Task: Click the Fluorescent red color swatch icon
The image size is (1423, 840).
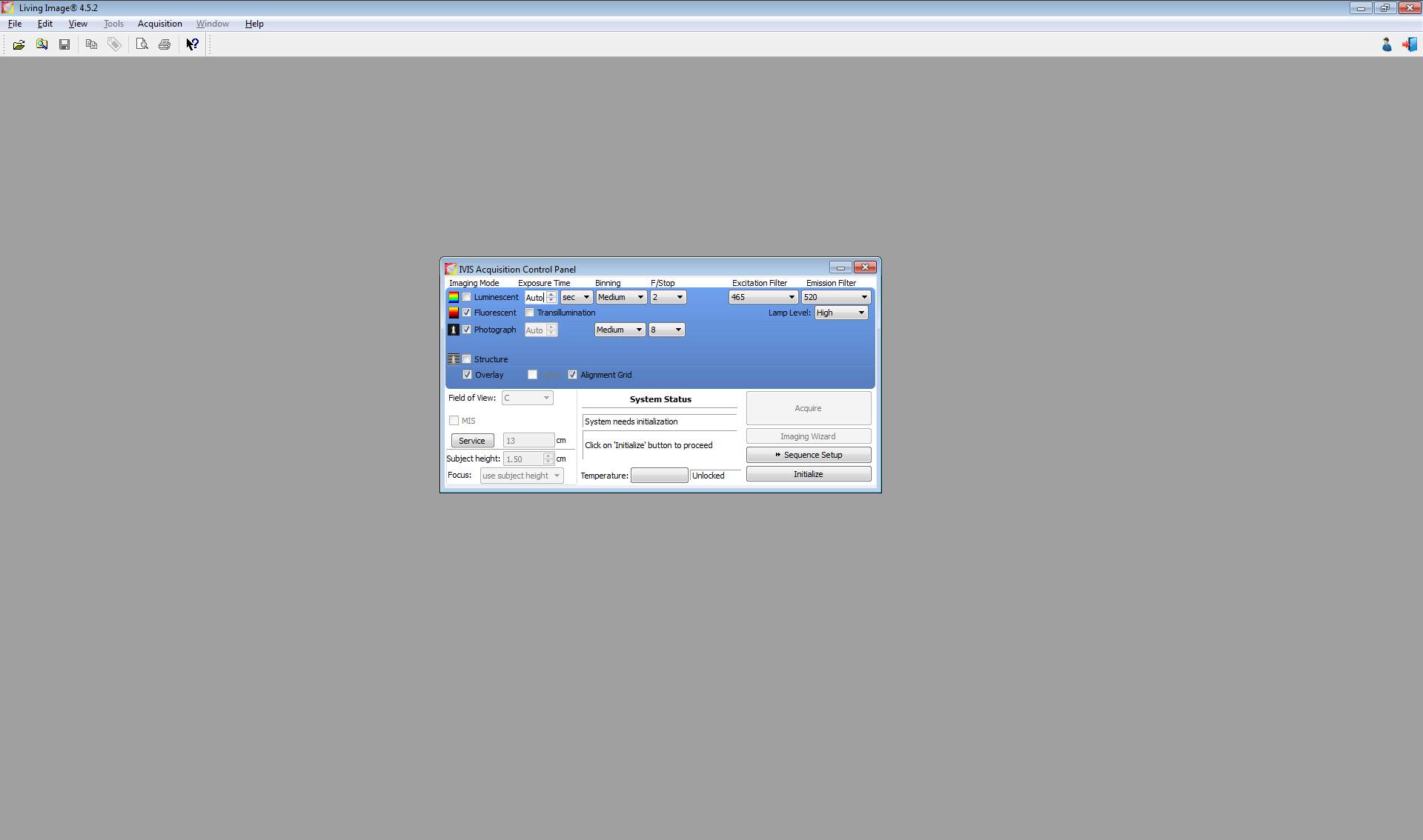Action: click(x=454, y=313)
